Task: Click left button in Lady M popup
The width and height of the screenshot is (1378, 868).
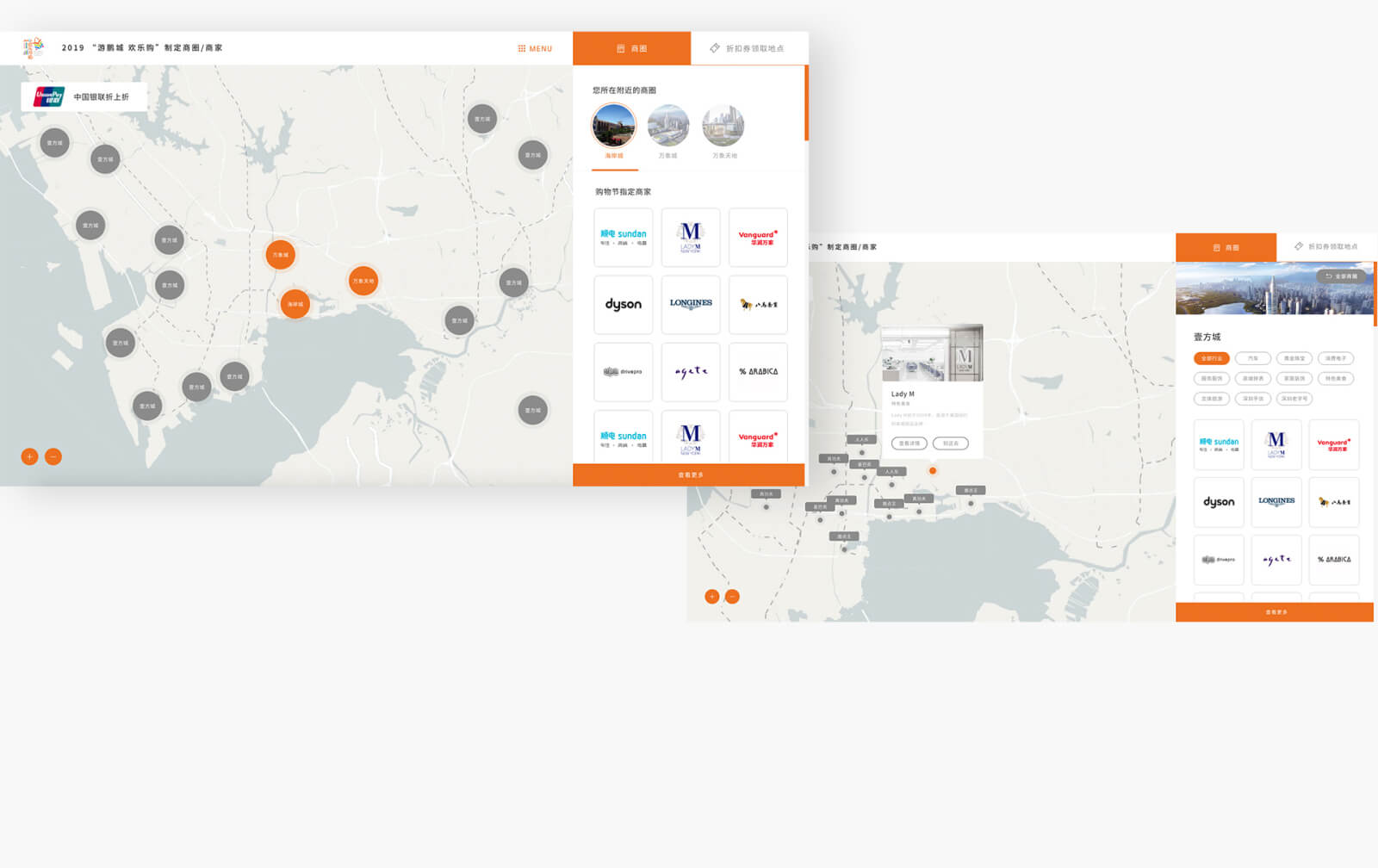Action: click(x=909, y=443)
